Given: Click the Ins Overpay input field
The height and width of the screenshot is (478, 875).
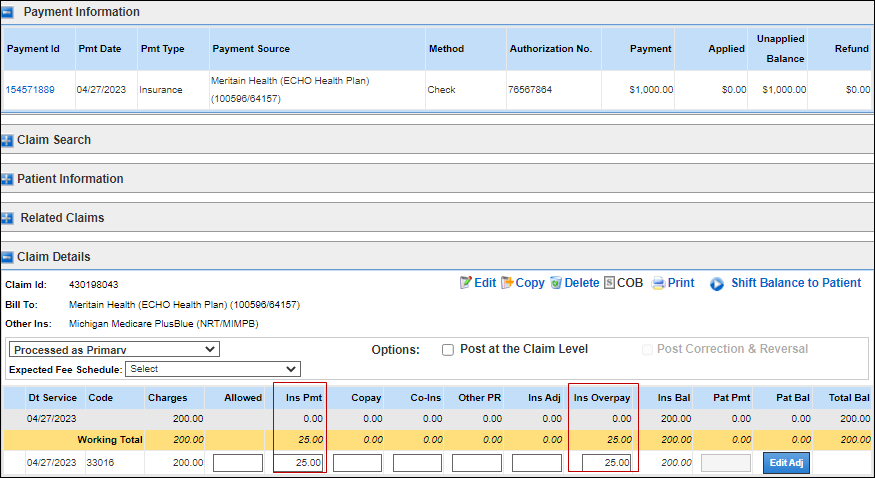Looking at the screenshot, I should pyautogui.click(x=606, y=463).
